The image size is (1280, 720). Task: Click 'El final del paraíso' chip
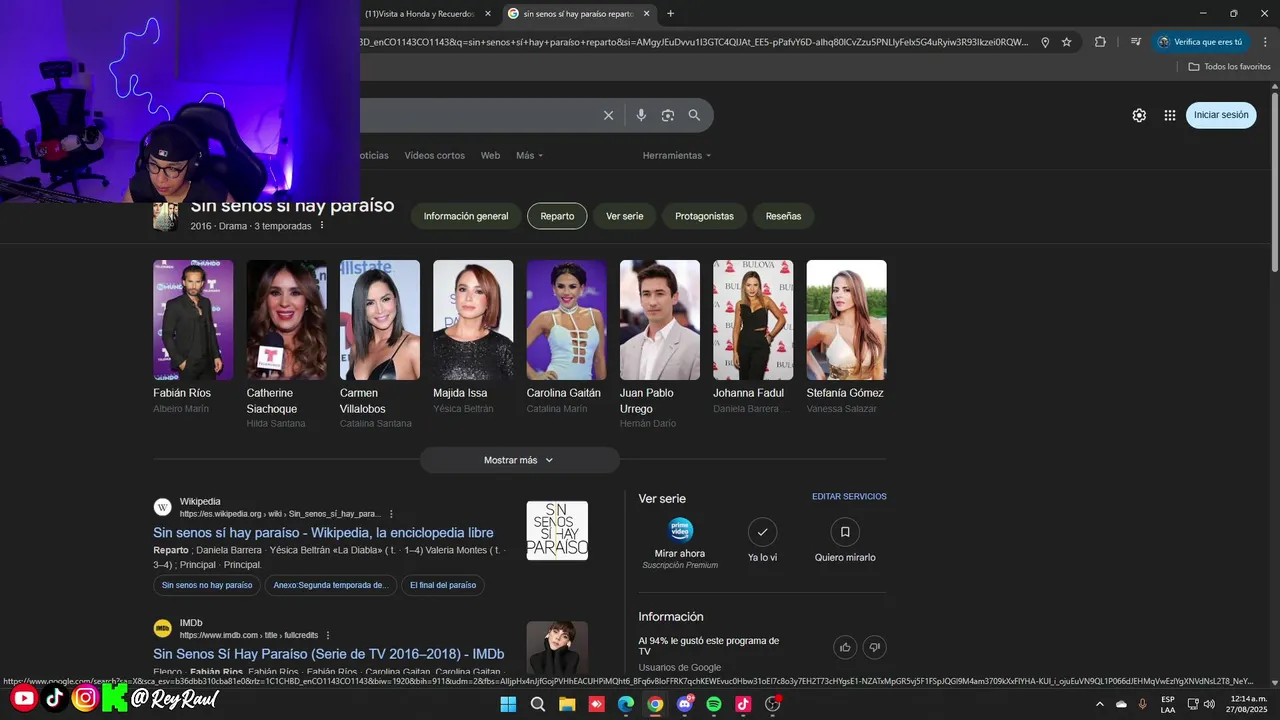pyautogui.click(x=443, y=585)
